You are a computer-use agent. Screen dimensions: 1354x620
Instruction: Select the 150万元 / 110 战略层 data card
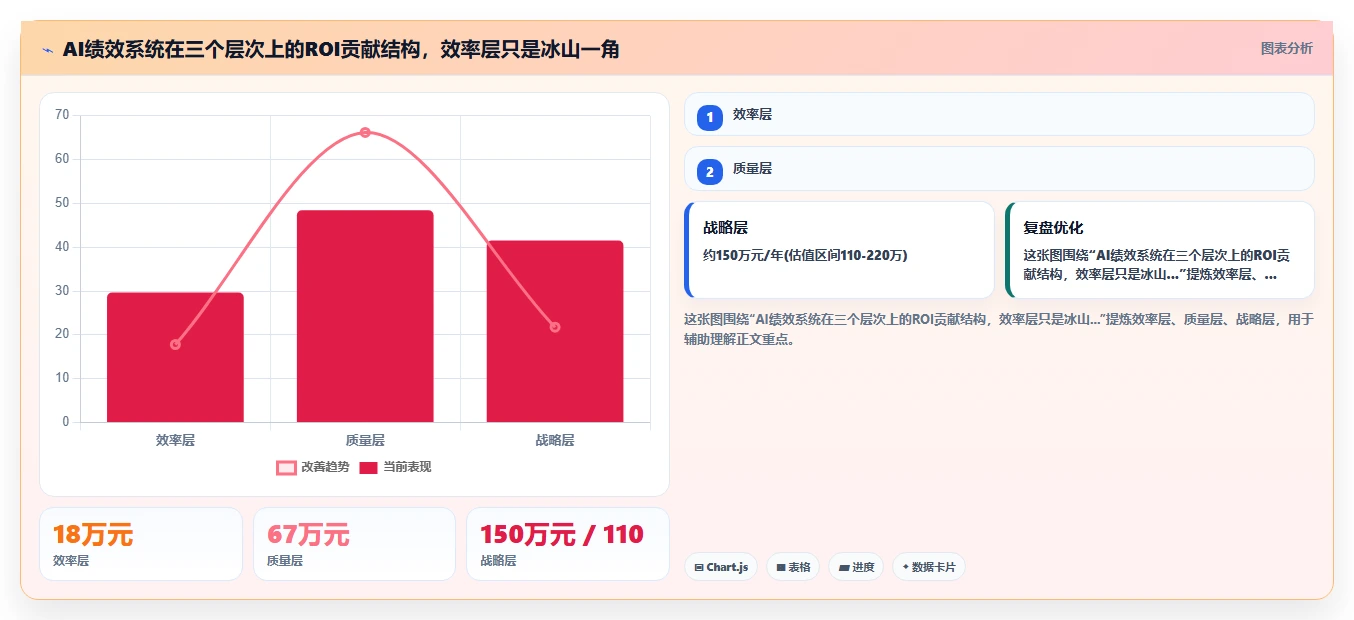coord(568,544)
